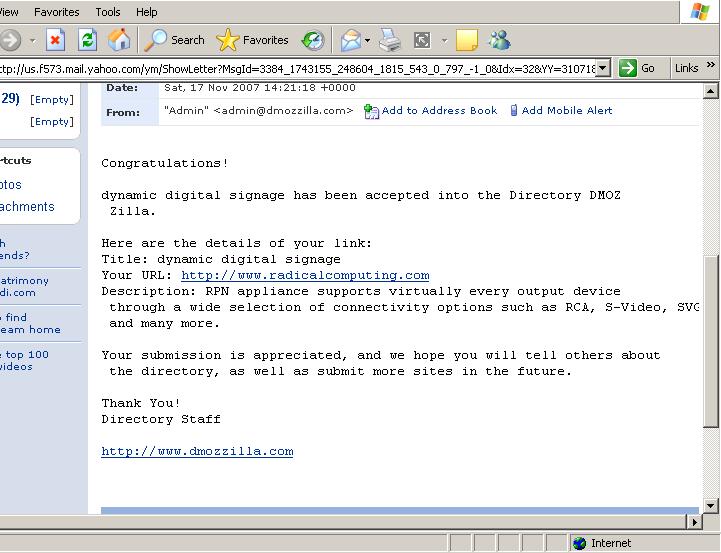Screen dimensions: 721x553
Task: Expand the Forward button history dropdown
Action: click(x=32, y=40)
